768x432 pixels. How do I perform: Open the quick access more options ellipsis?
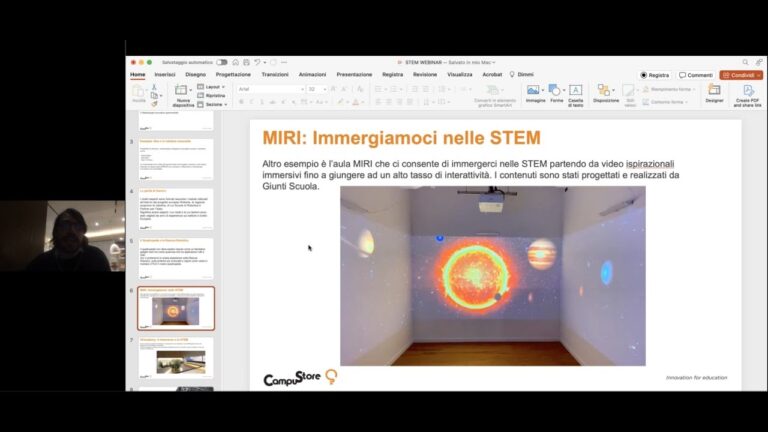(284, 62)
